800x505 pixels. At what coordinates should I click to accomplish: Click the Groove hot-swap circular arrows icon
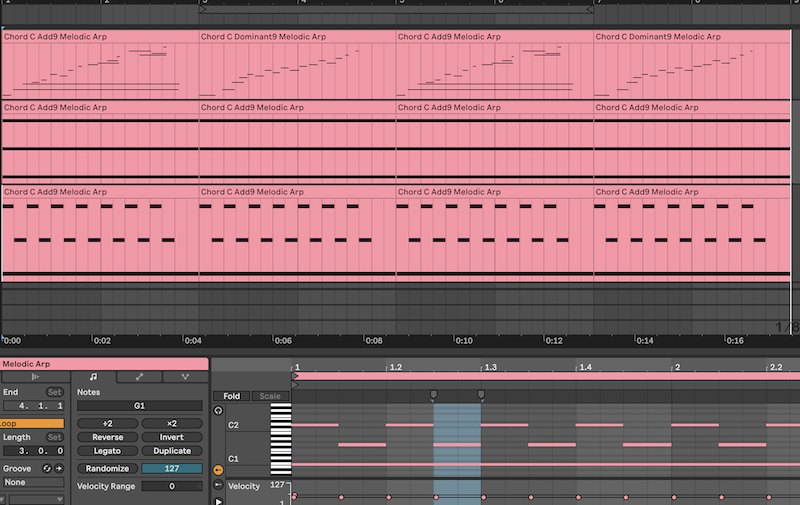tap(46, 468)
